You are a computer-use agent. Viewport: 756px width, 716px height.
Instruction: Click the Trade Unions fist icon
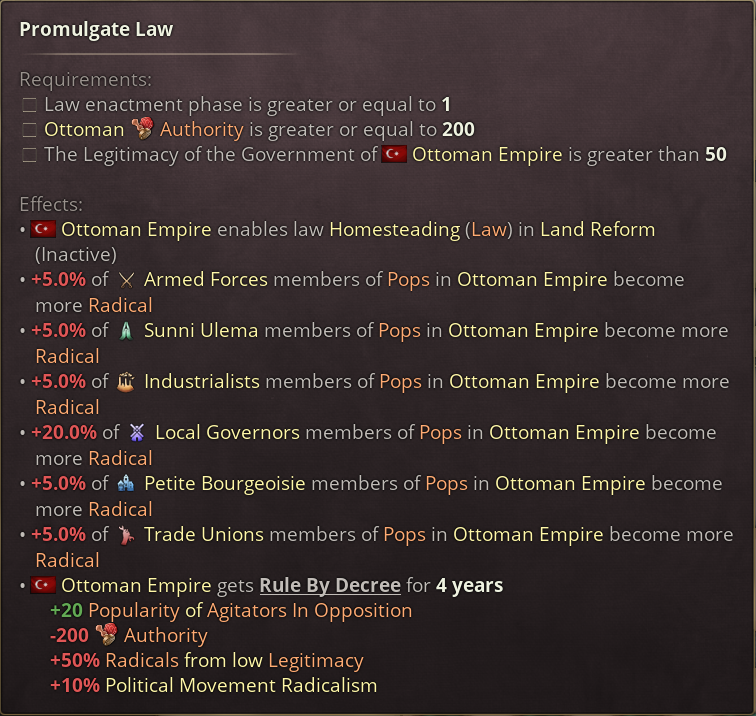(x=126, y=535)
